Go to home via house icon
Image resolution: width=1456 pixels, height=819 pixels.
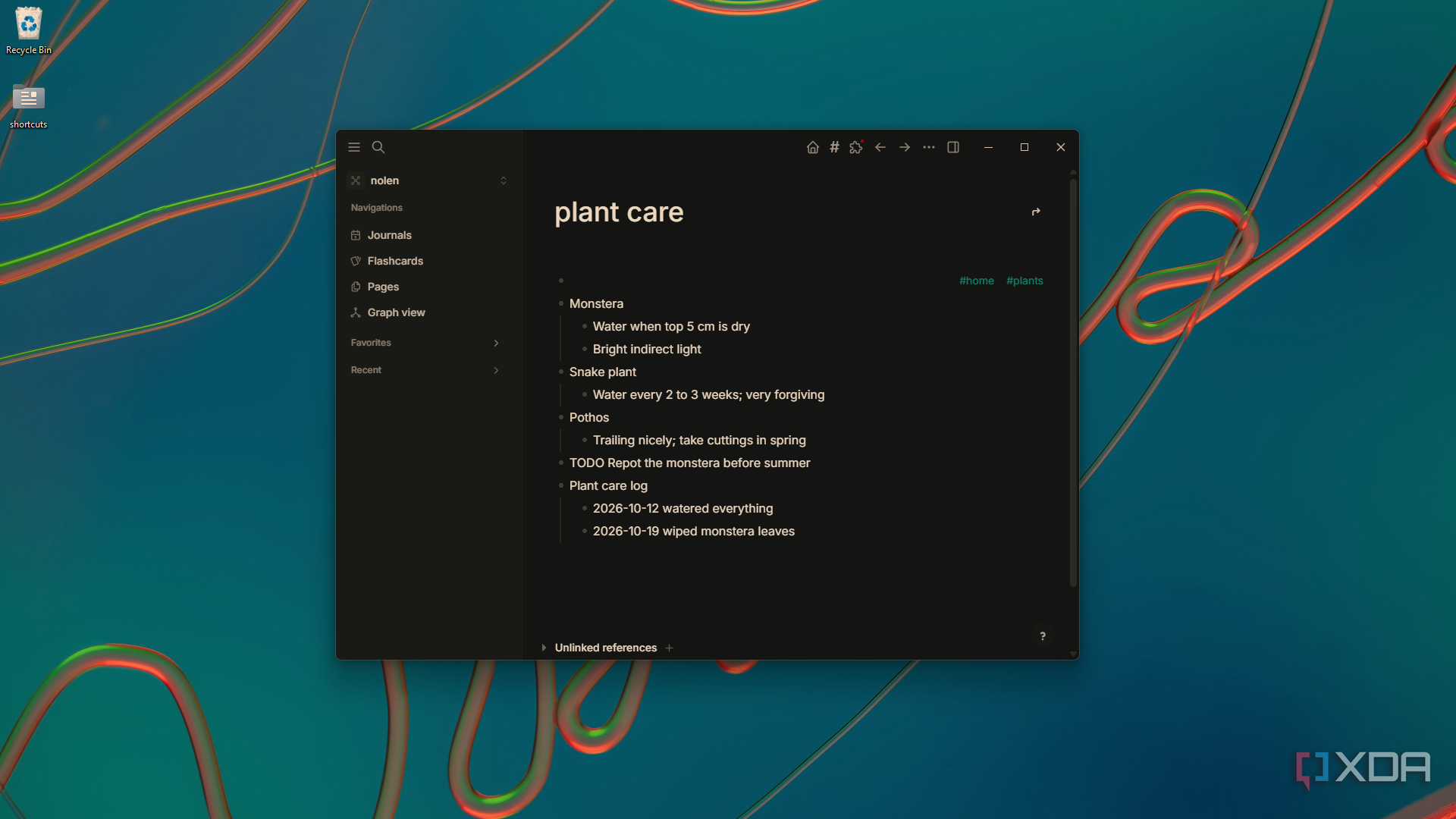pyautogui.click(x=813, y=147)
